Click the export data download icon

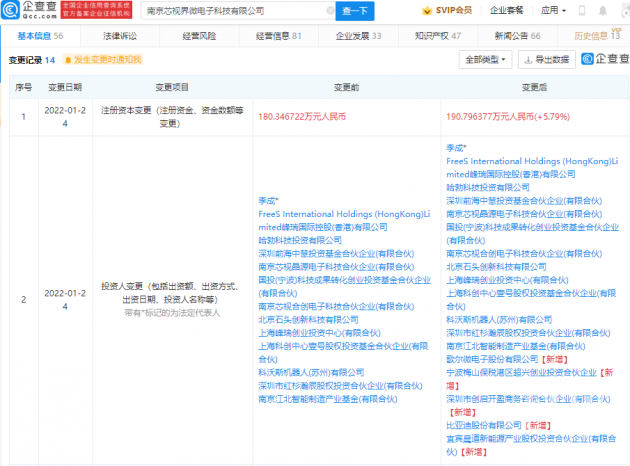click(526, 60)
